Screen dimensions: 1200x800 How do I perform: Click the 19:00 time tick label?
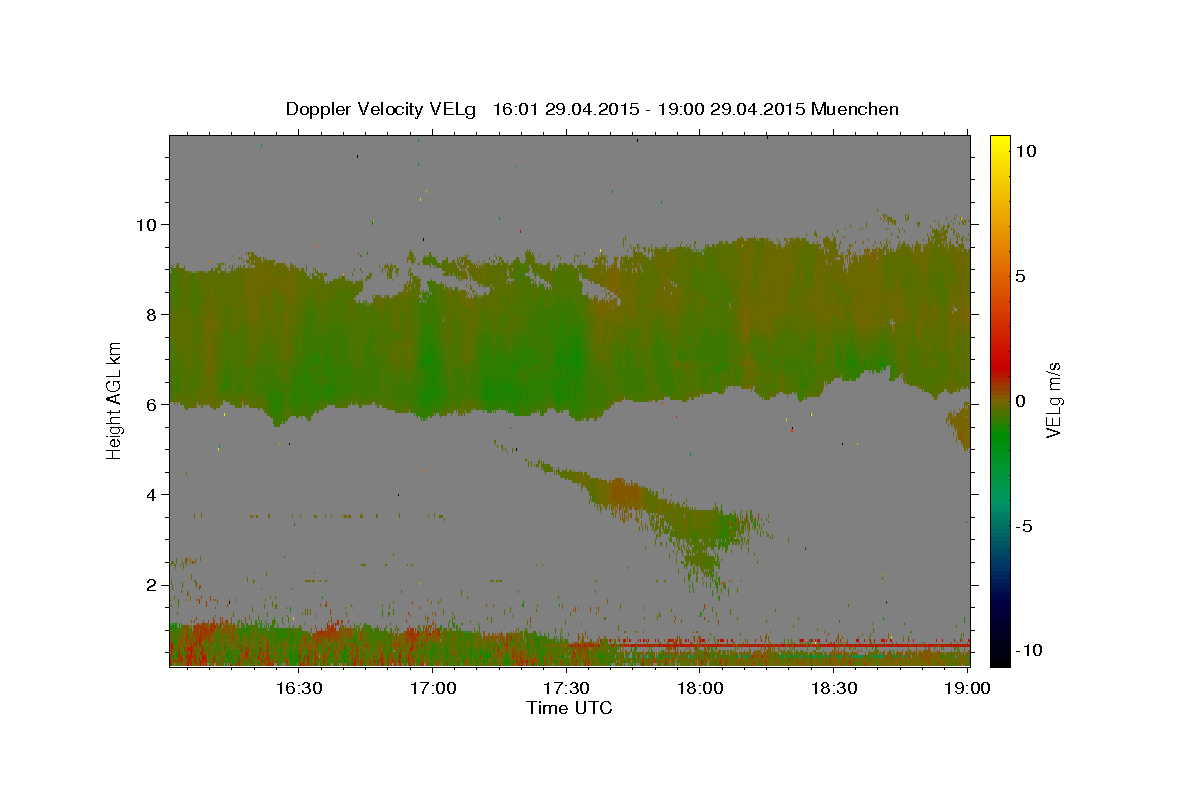pyautogui.click(x=966, y=688)
